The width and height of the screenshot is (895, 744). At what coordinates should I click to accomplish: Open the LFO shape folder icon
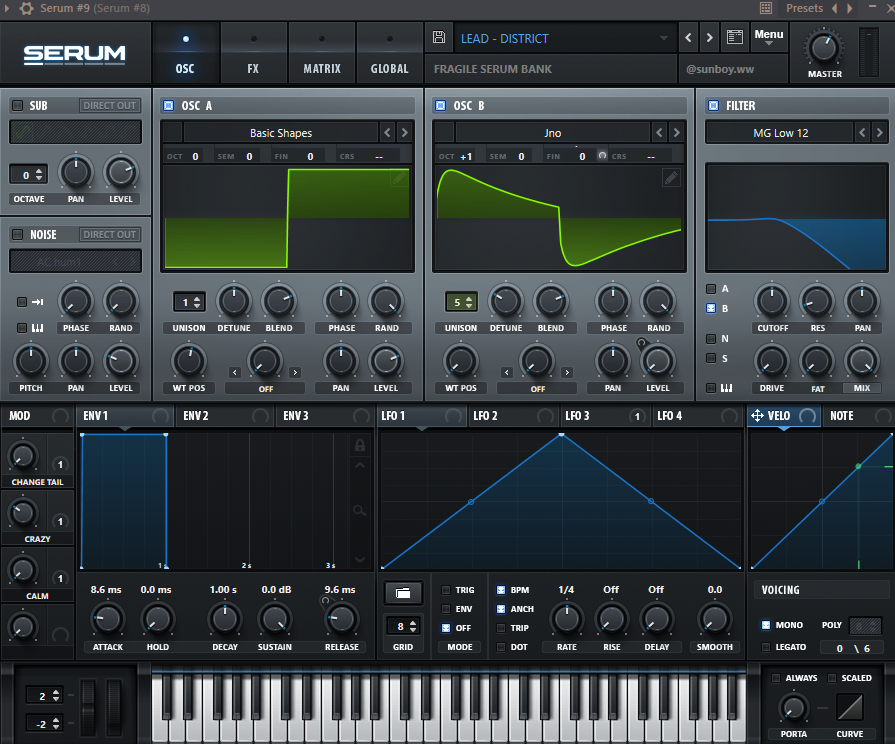403,593
